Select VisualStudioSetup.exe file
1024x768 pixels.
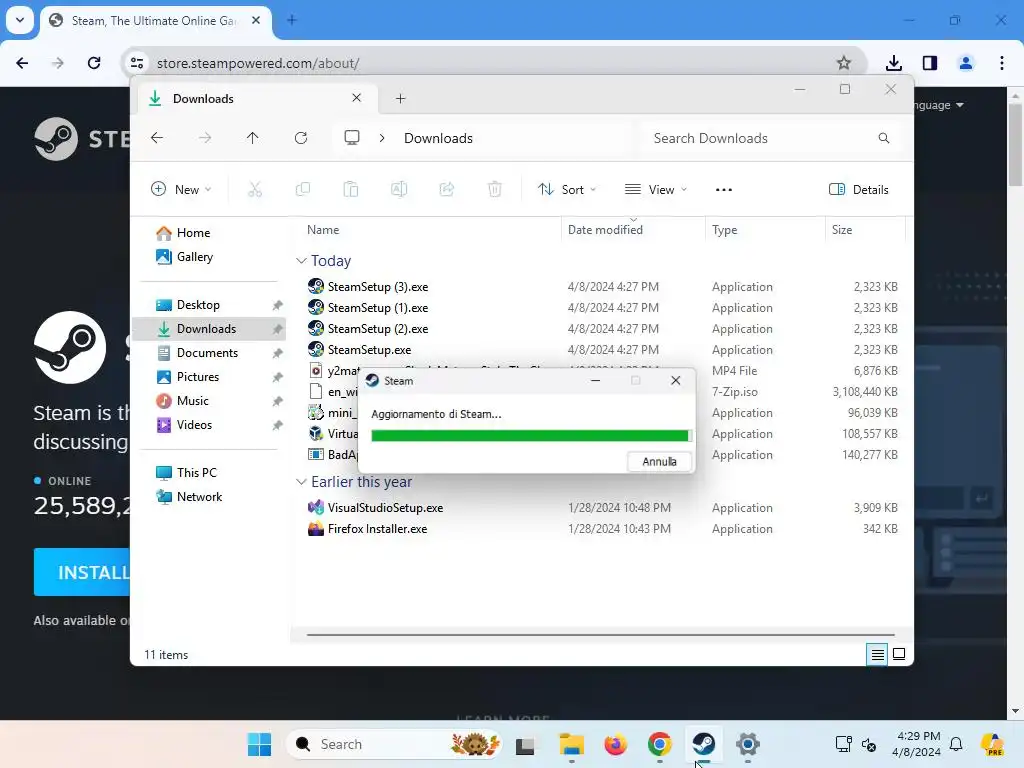pos(385,507)
